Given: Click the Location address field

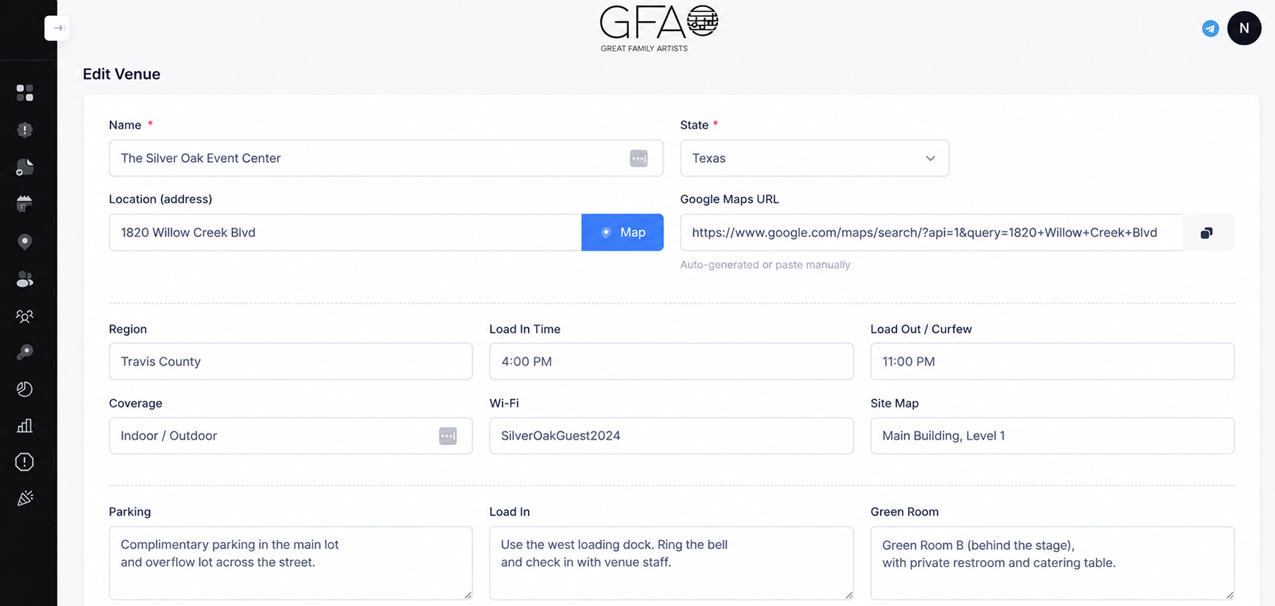Looking at the screenshot, I should [345, 232].
